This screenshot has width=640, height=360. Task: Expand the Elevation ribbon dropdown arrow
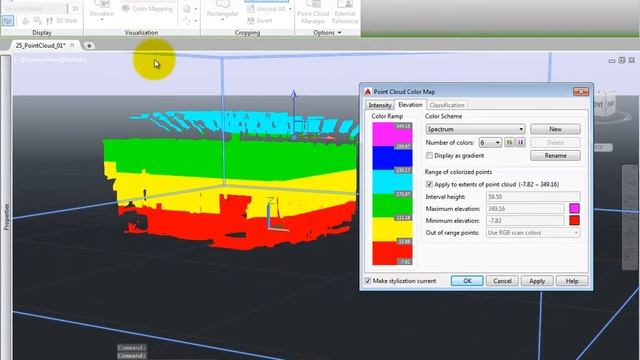point(102,20)
